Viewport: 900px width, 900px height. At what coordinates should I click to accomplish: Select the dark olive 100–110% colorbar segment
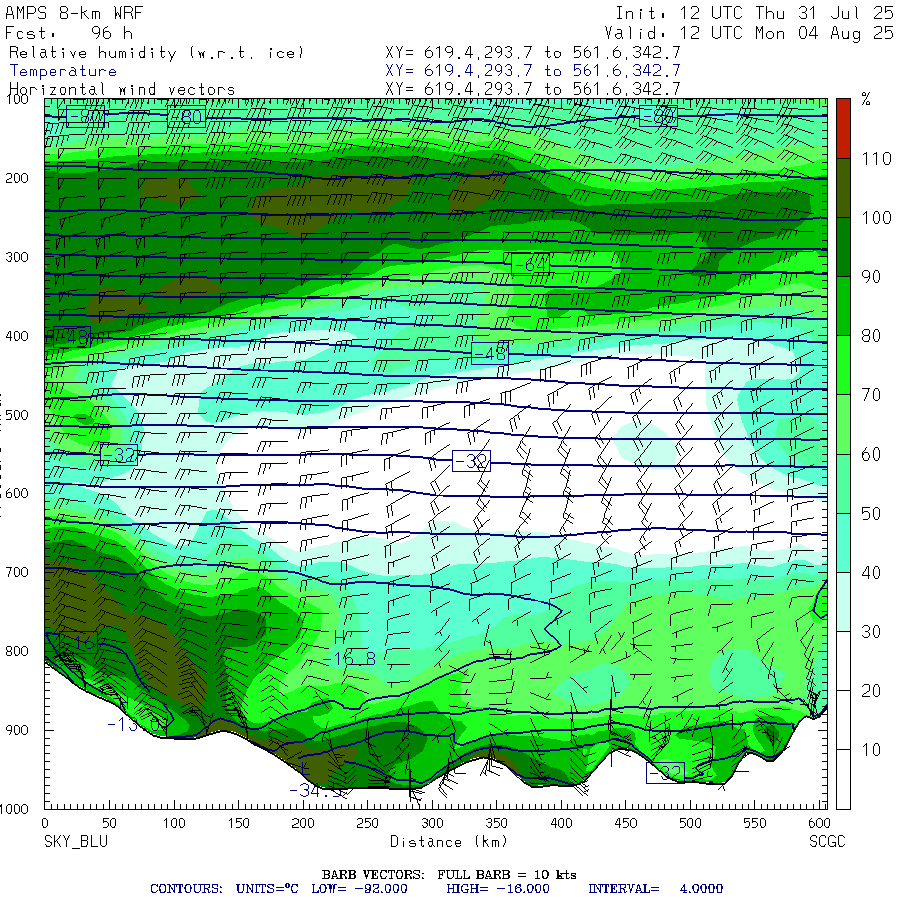click(843, 188)
